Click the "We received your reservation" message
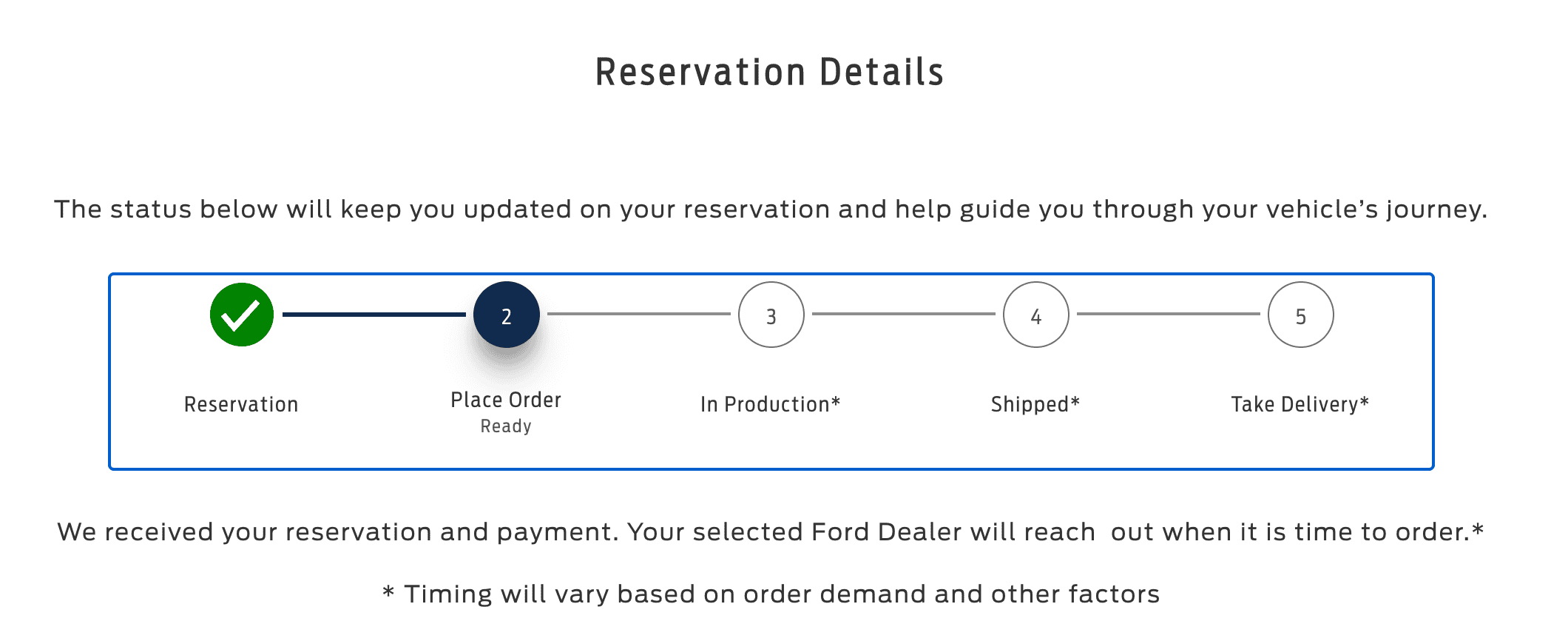The height and width of the screenshot is (641, 1568). tap(771, 532)
